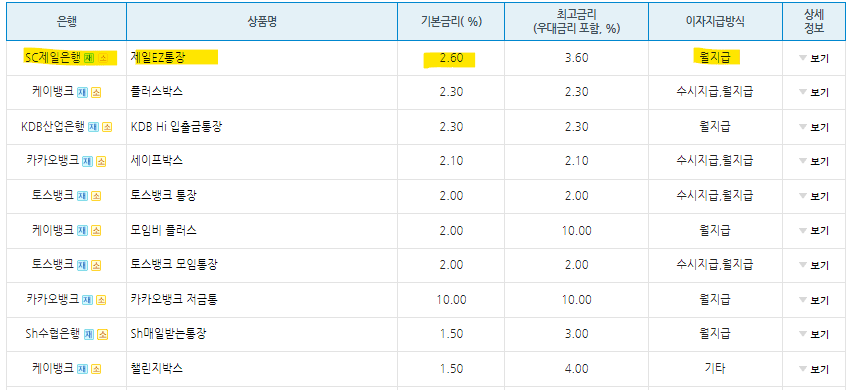The image size is (855, 390).
Task: Open 보기 details for Sh매일받는통장
Action: 814,334
